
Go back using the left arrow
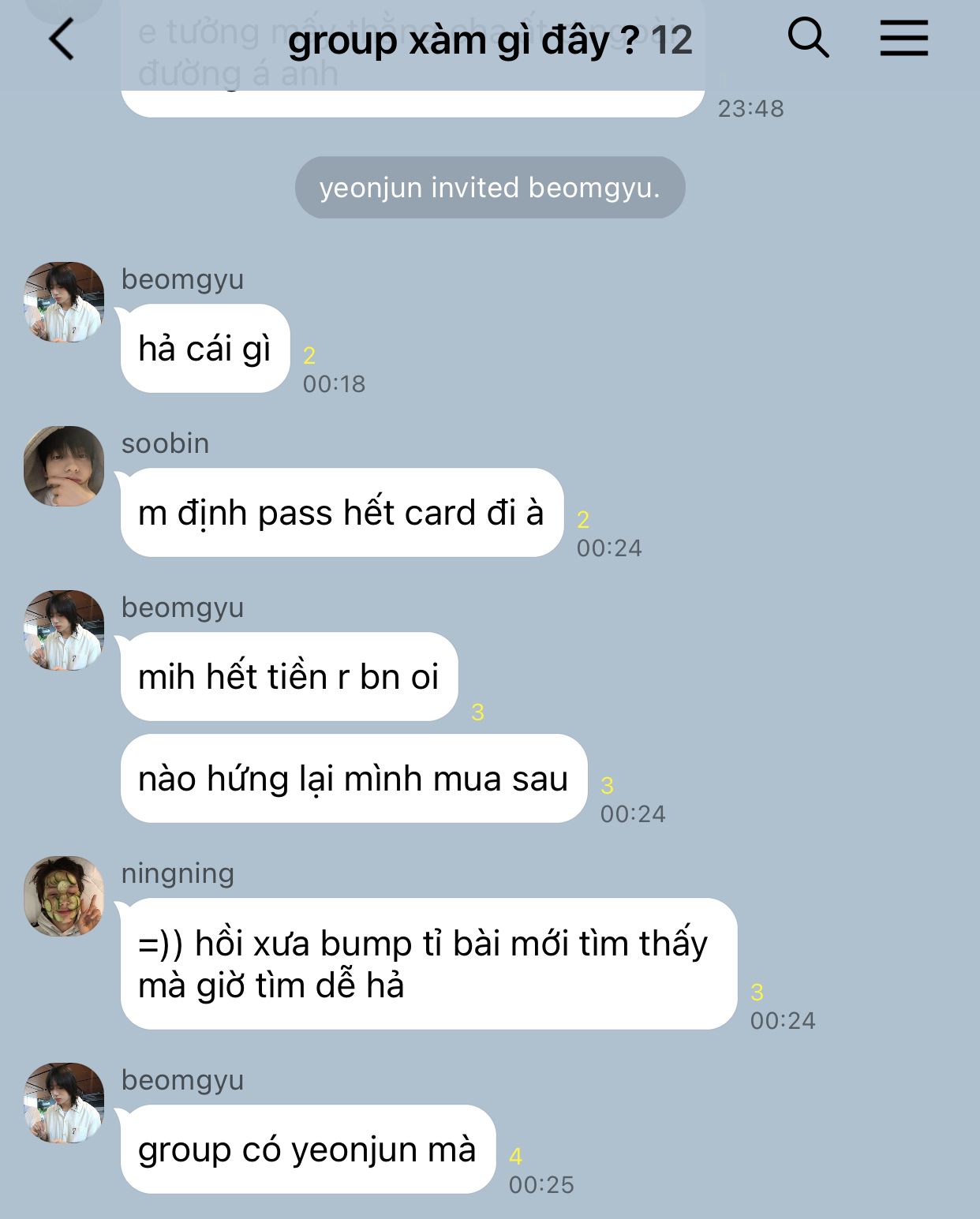61,39
